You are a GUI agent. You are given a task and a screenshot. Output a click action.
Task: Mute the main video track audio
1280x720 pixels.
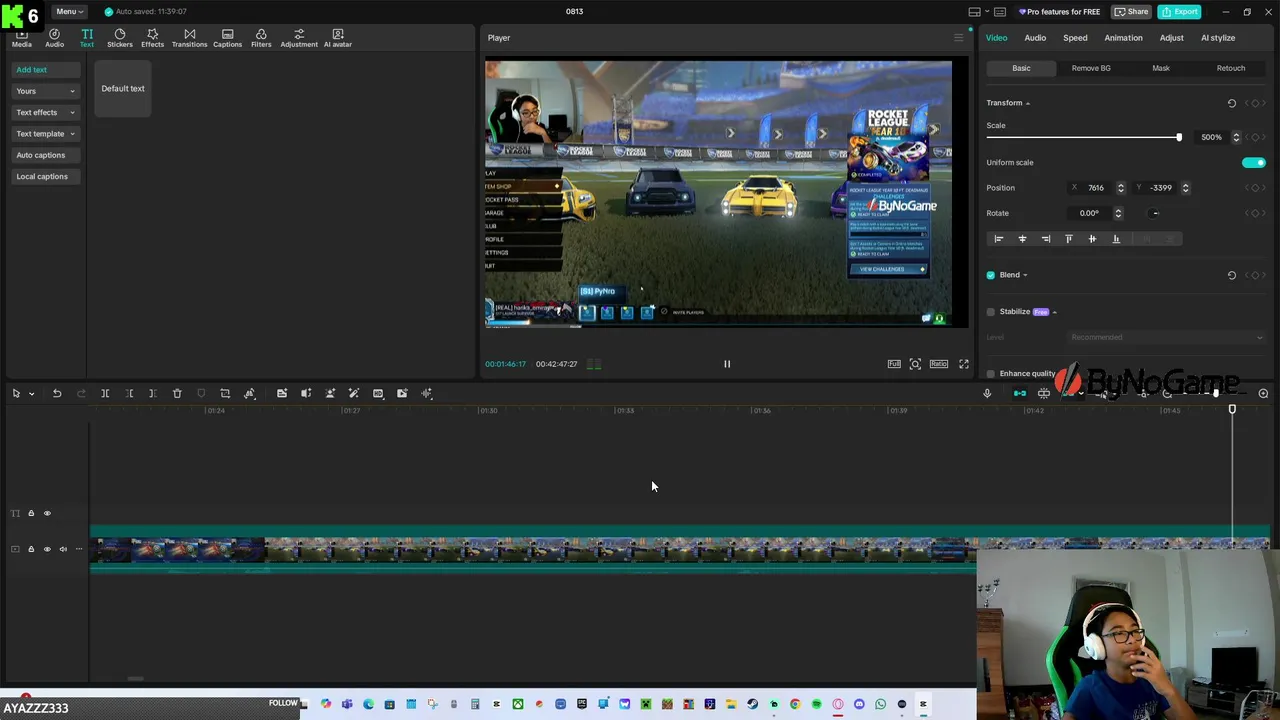[x=63, y=549]
